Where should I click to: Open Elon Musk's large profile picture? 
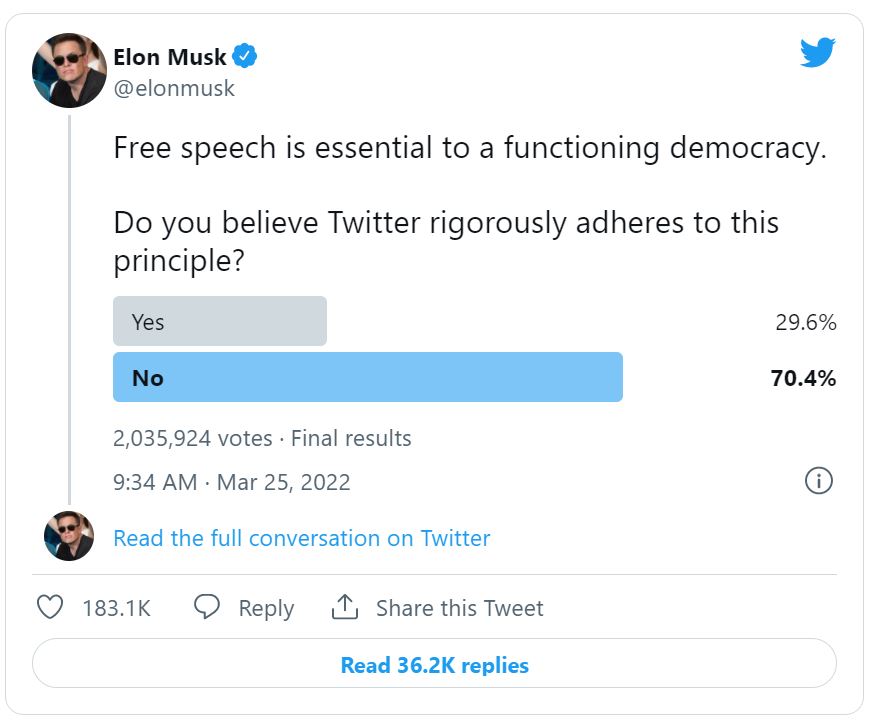pos(69,70)
